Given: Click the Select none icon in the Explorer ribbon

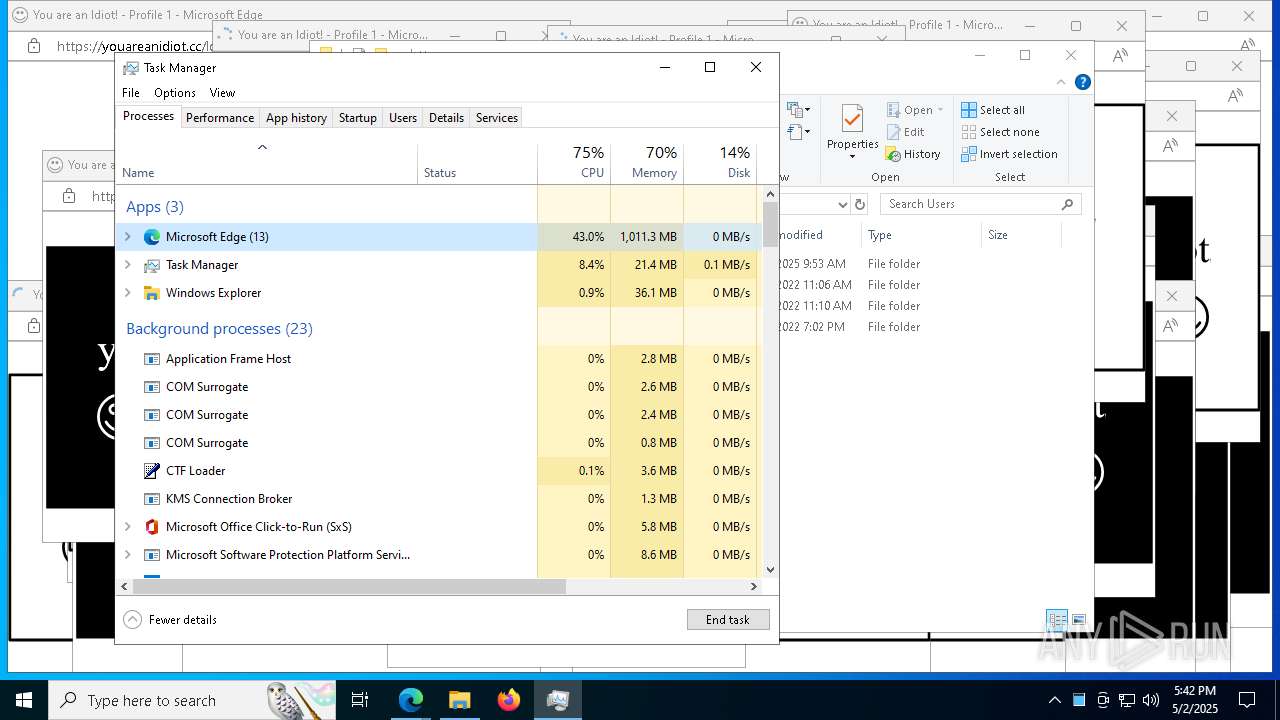Looking at the screenshot, I should point(969,132).
